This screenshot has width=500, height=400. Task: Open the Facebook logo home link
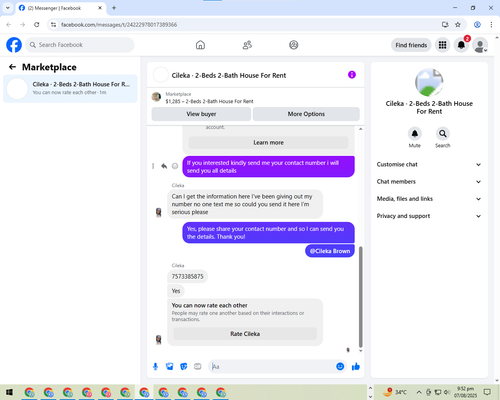point(14,45)
